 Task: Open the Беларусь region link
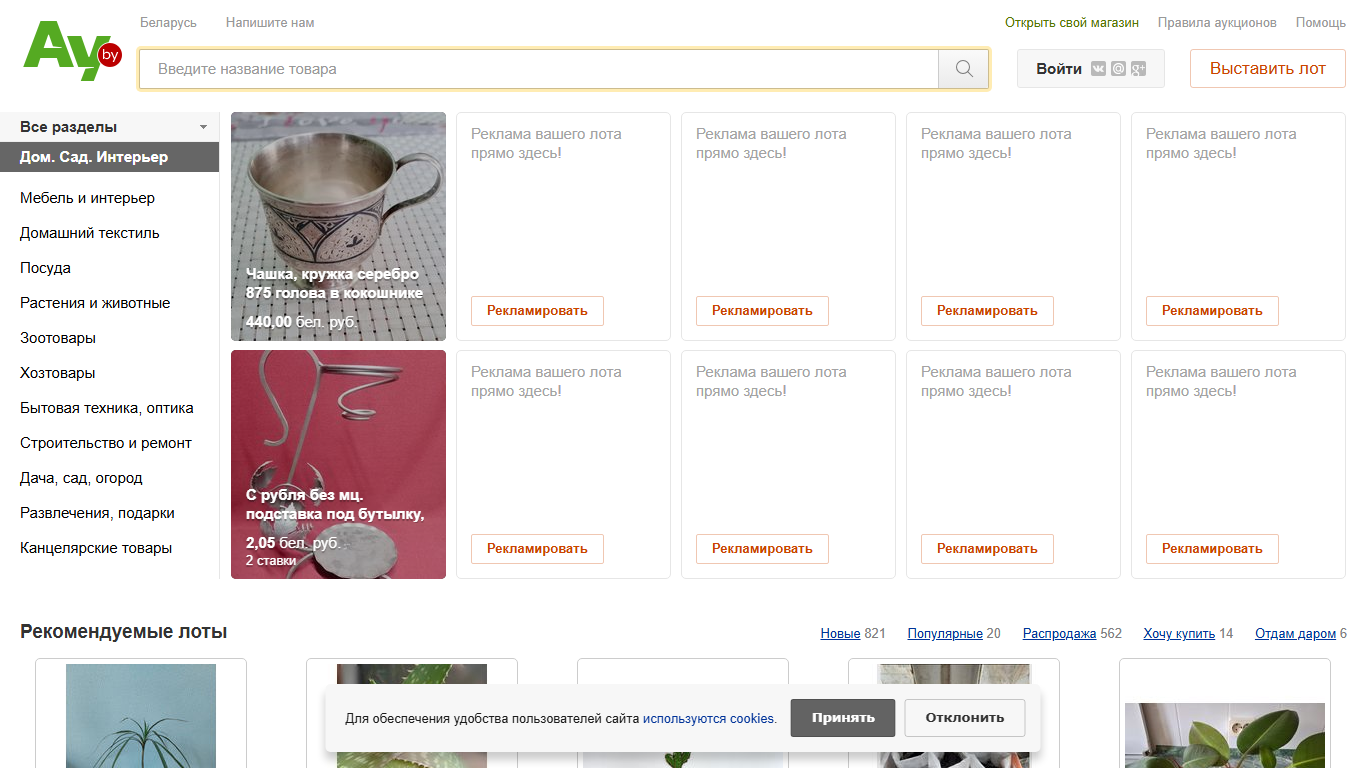coord(168,22)
